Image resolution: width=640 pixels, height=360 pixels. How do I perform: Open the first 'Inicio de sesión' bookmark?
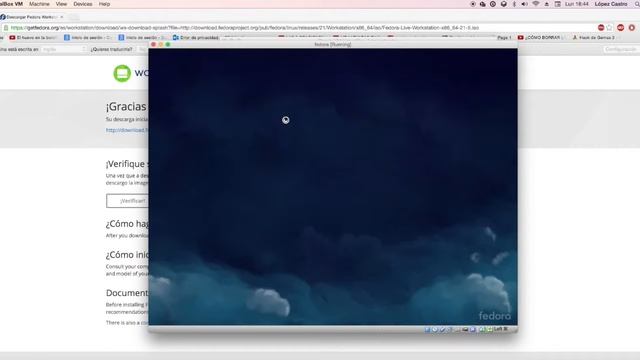(88, 38)
